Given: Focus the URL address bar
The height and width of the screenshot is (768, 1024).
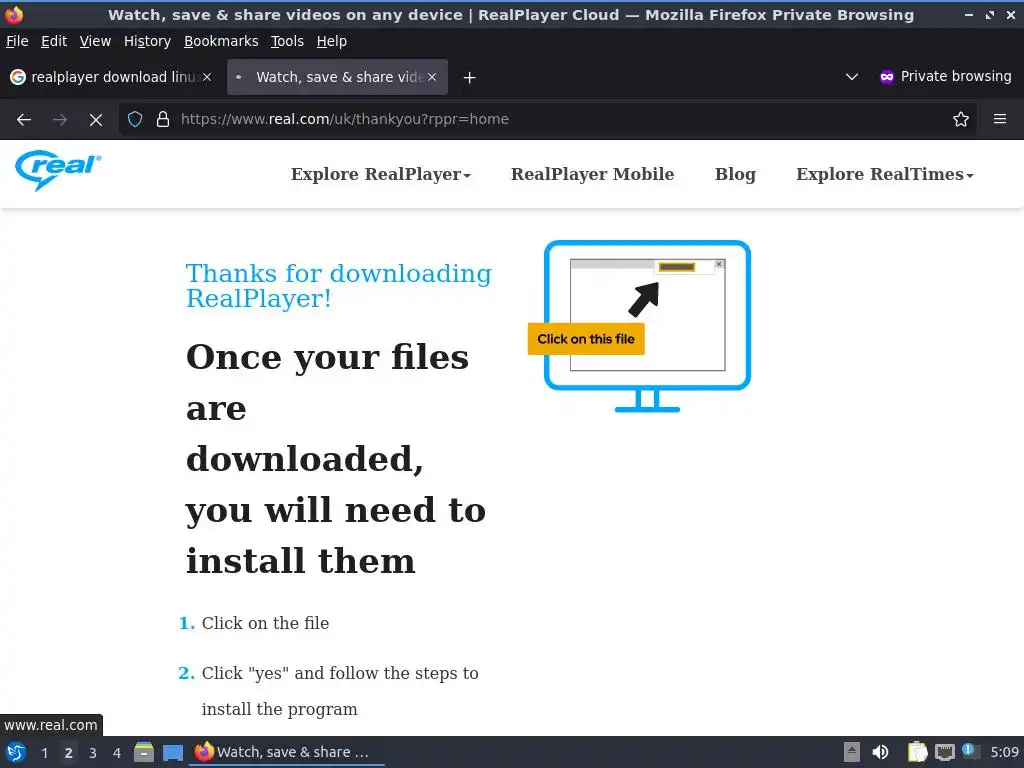Looking at the screenshot, I should pos(549,120).
